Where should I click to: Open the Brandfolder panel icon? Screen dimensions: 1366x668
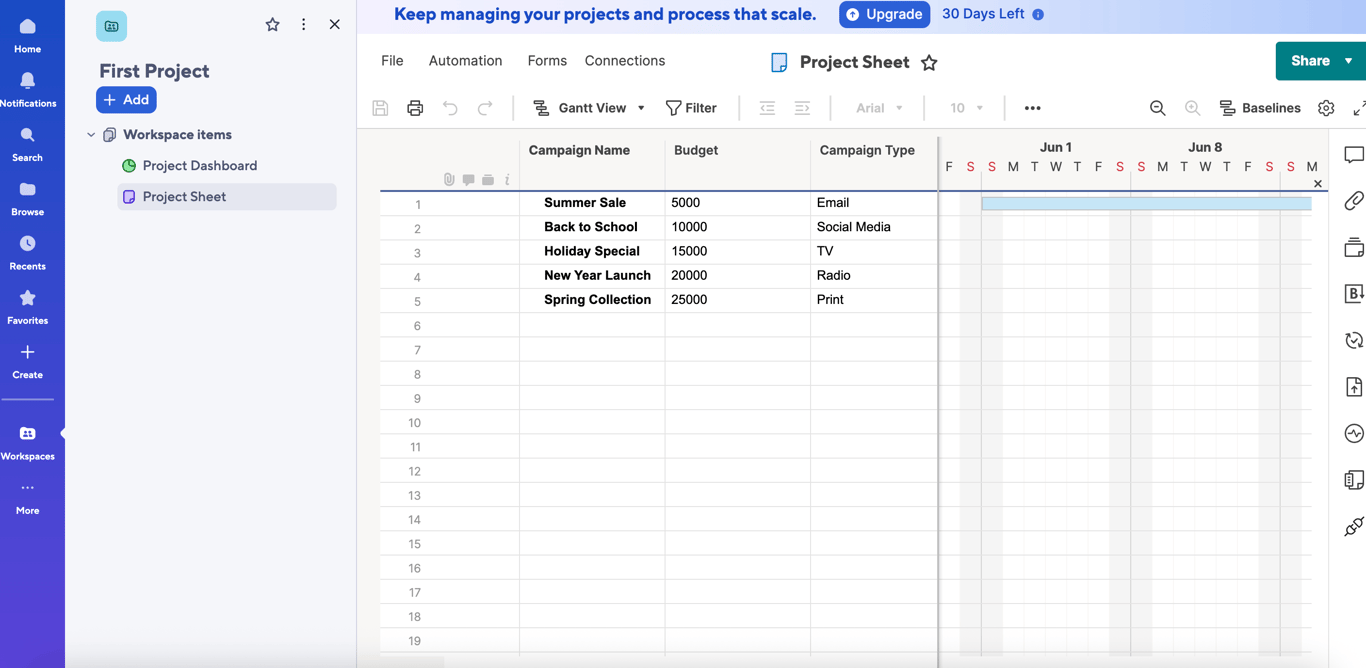[1354, 294]
